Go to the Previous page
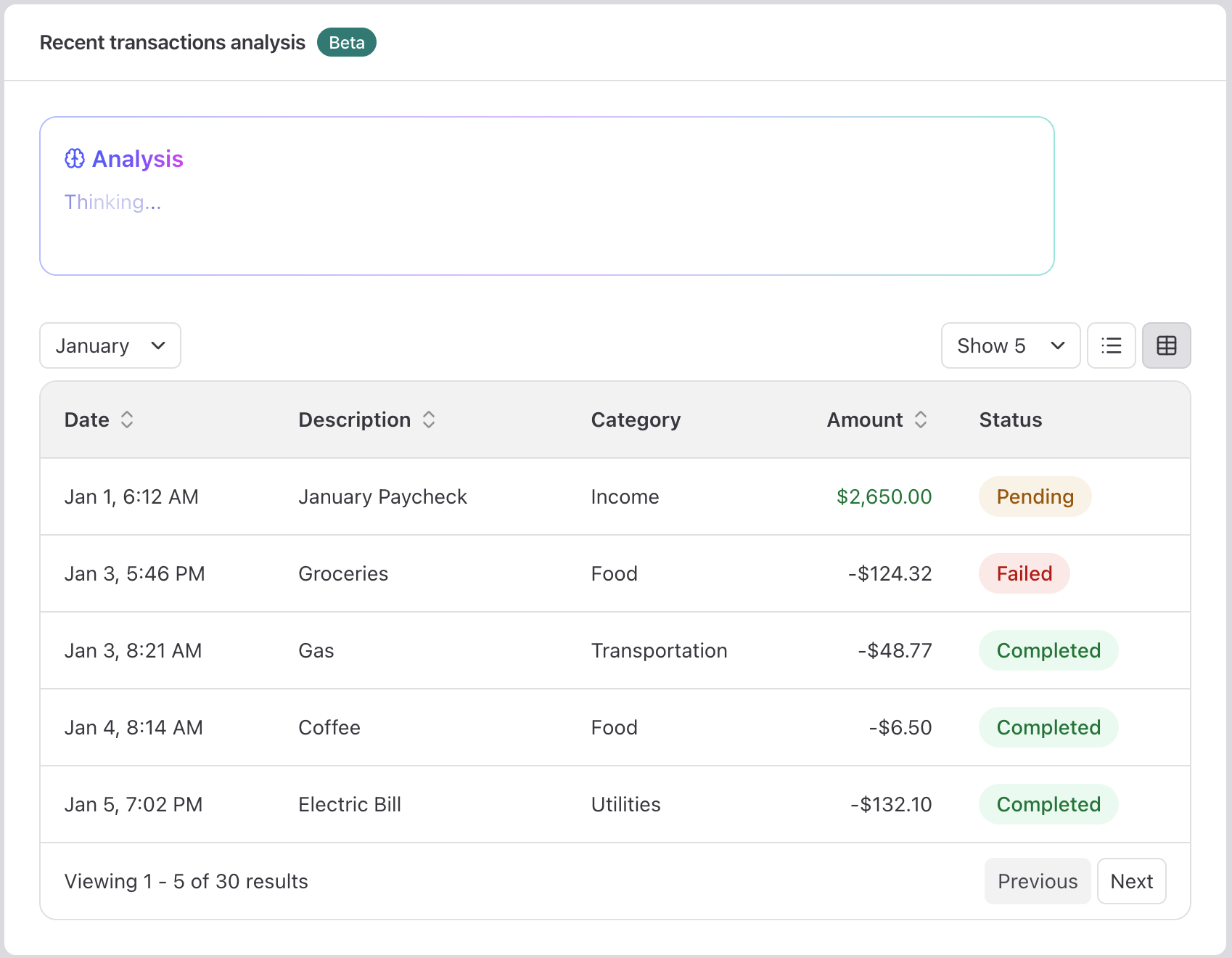The width and height of the screenshot is (1232, 958). click(x=1038, y=881)
